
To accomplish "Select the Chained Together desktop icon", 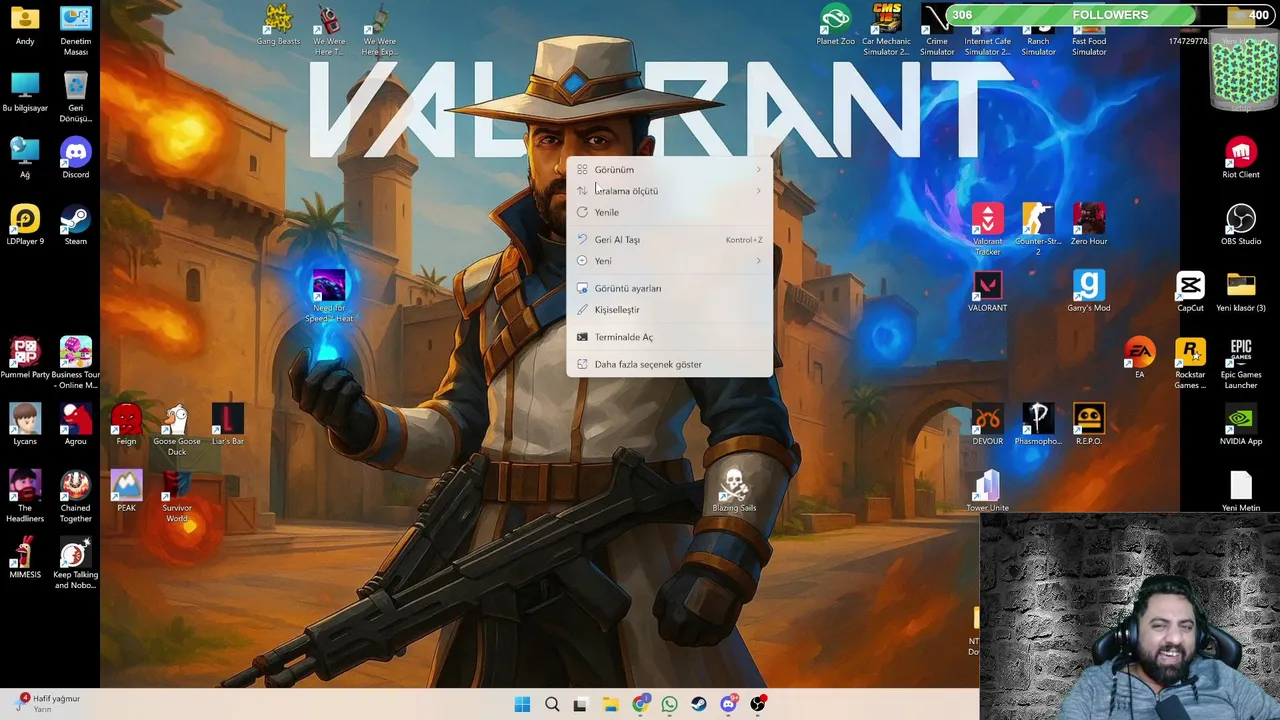I will click(76, 497).
